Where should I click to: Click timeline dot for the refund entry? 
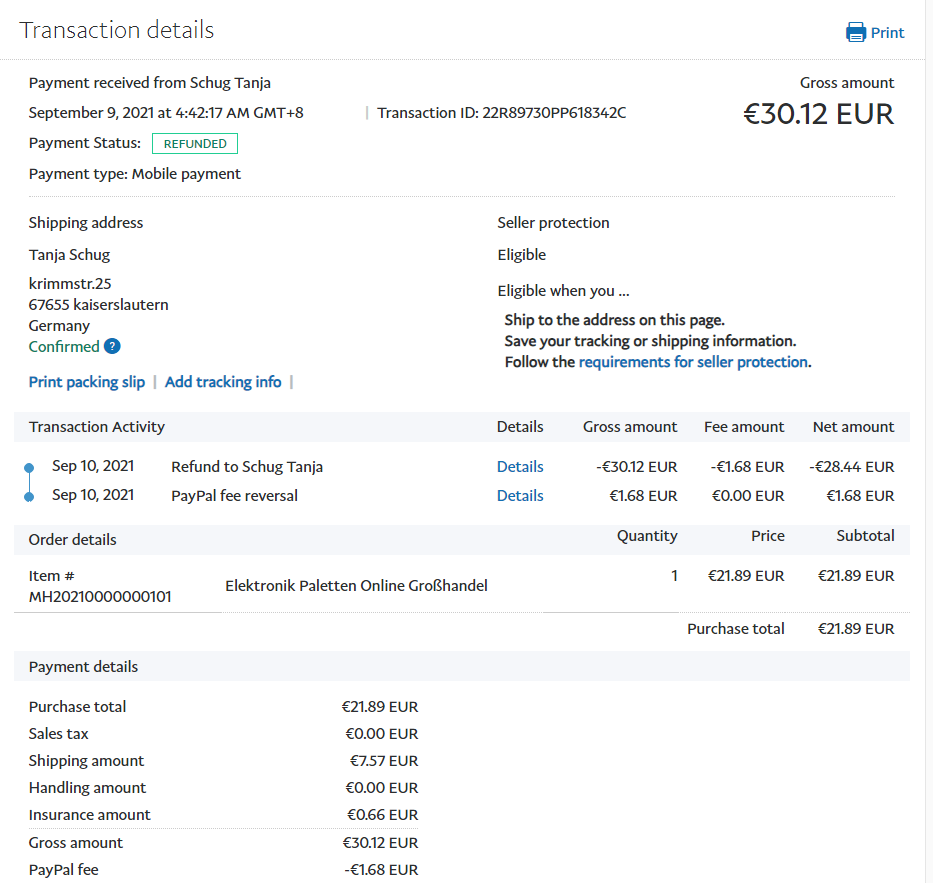click(x=29, y=467)
